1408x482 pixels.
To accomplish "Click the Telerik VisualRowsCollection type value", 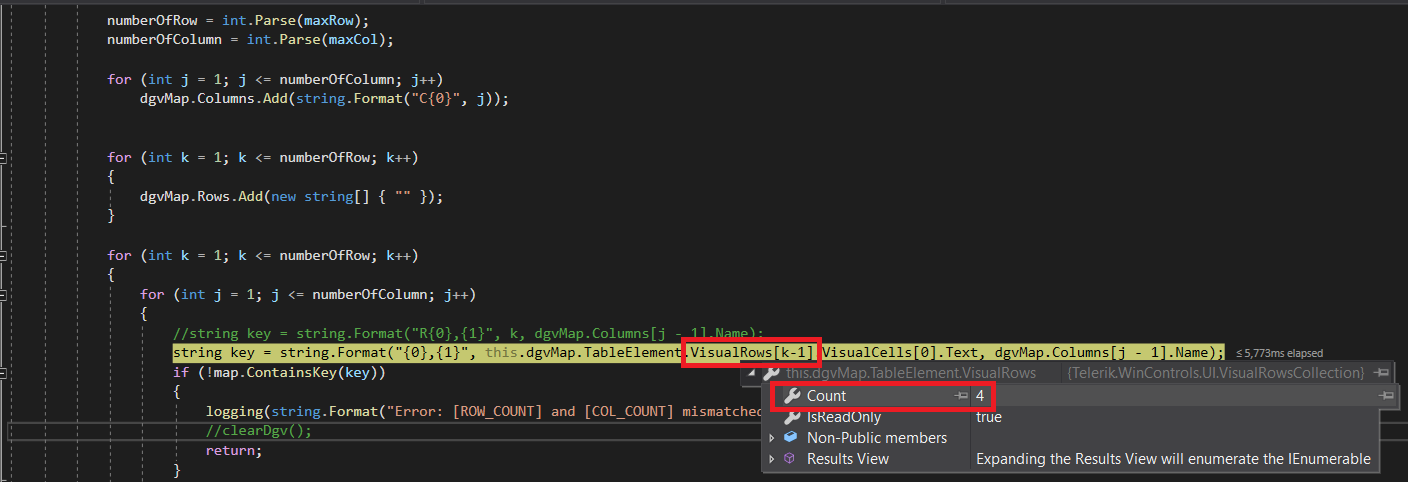I will pos(1215,373).
